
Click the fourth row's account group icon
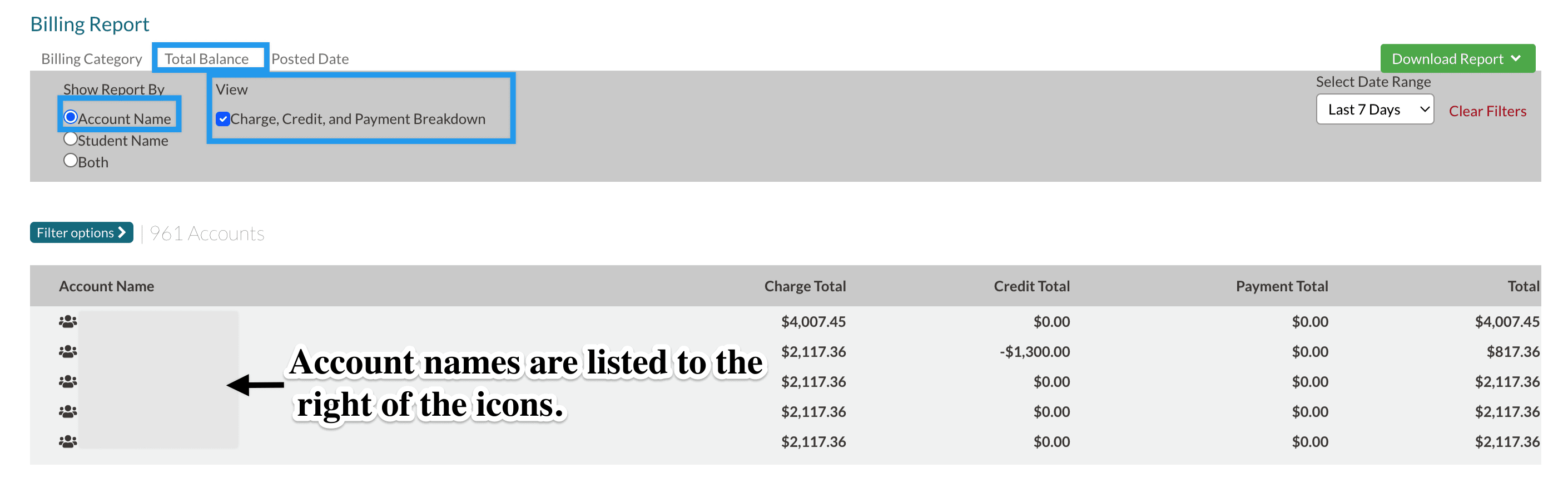click(x=68, y=411)
